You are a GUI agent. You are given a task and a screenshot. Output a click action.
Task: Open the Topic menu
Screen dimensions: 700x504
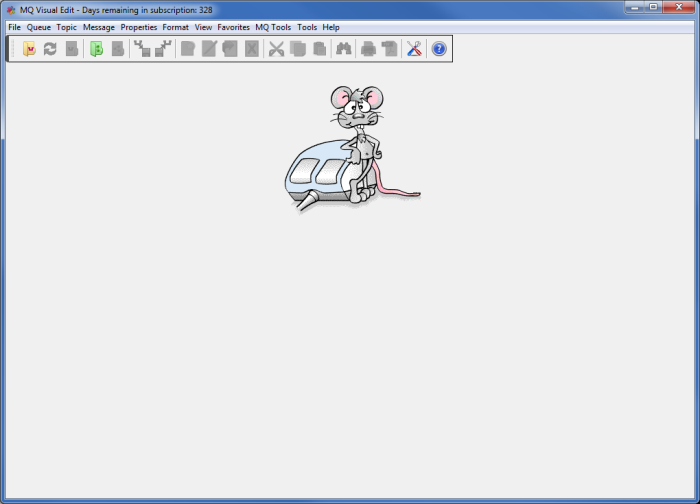pyautogui.click(x=67, y=27)
